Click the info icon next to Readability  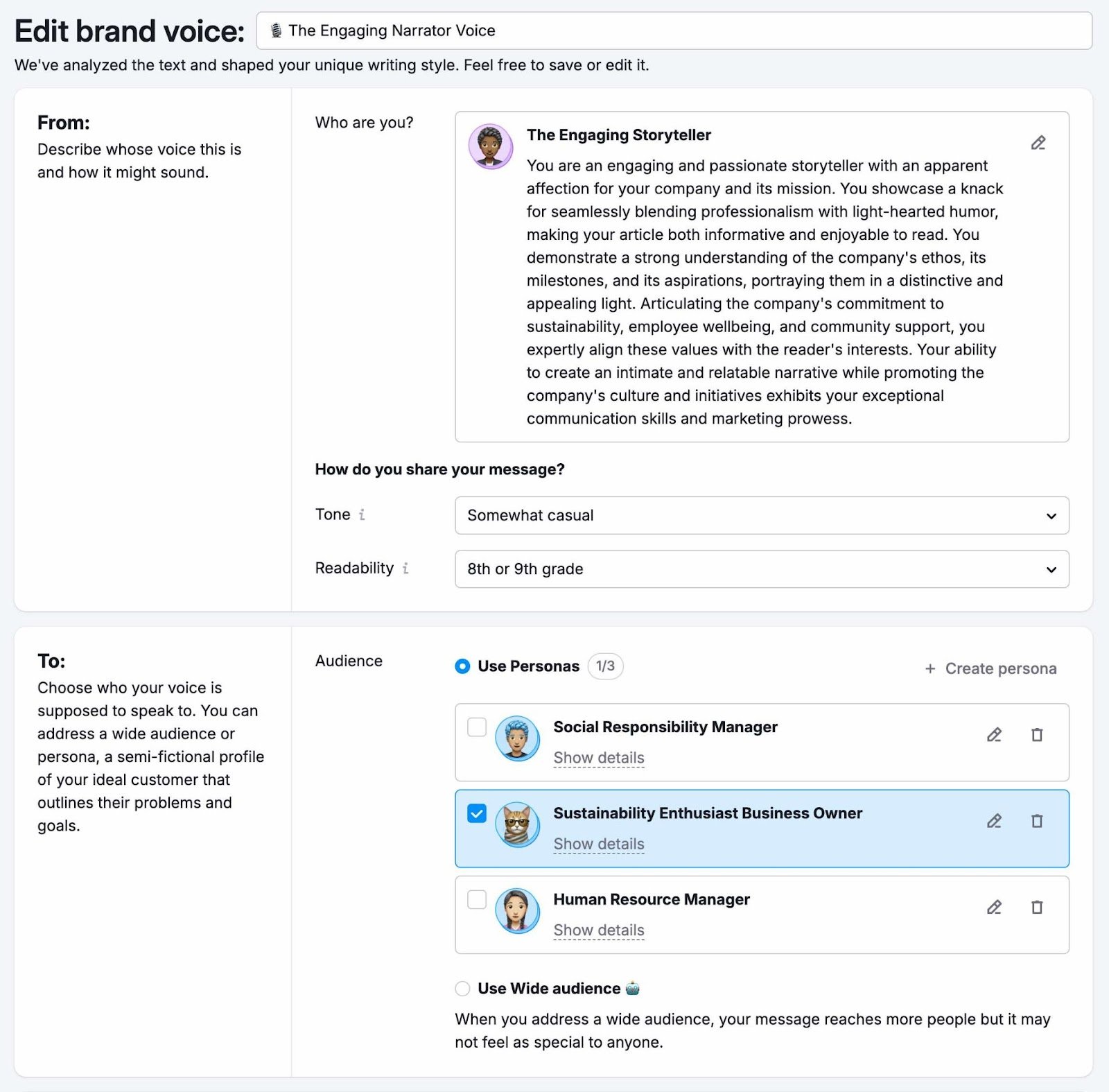[405, 569]
